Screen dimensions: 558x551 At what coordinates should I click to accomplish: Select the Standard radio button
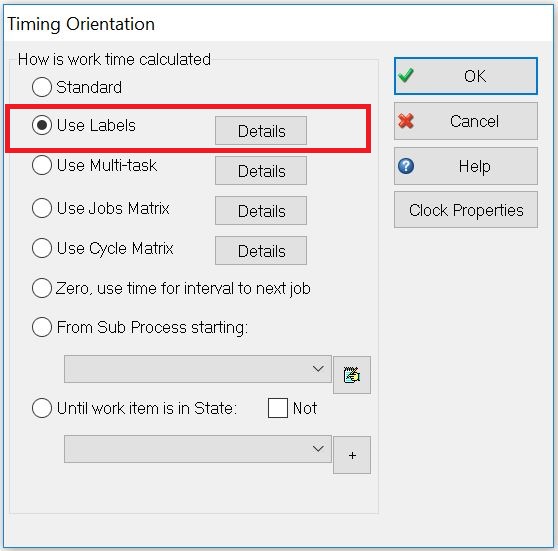(x=42, y=87)
